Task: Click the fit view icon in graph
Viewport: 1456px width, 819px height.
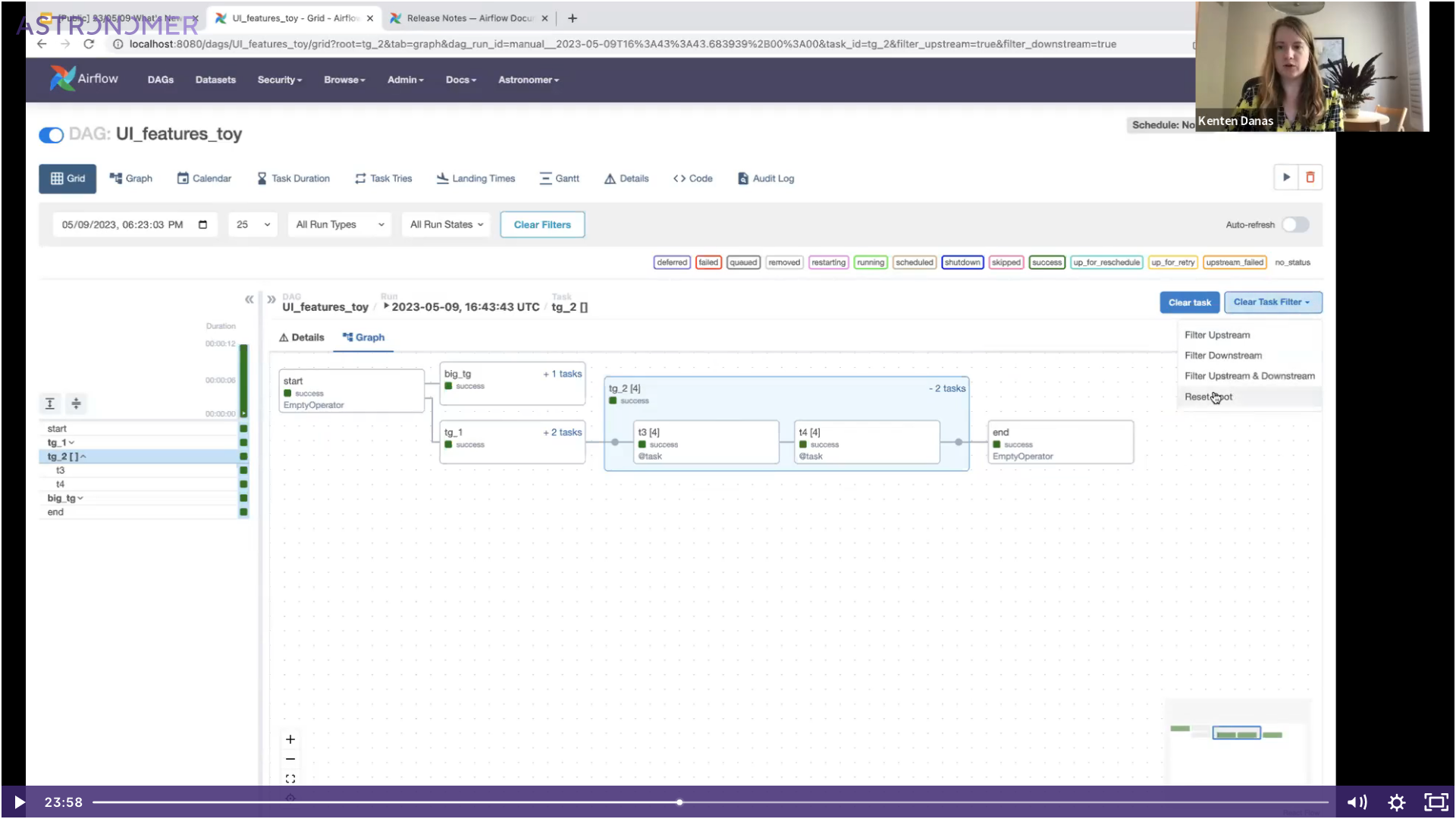Action: (x=290, y=779)
